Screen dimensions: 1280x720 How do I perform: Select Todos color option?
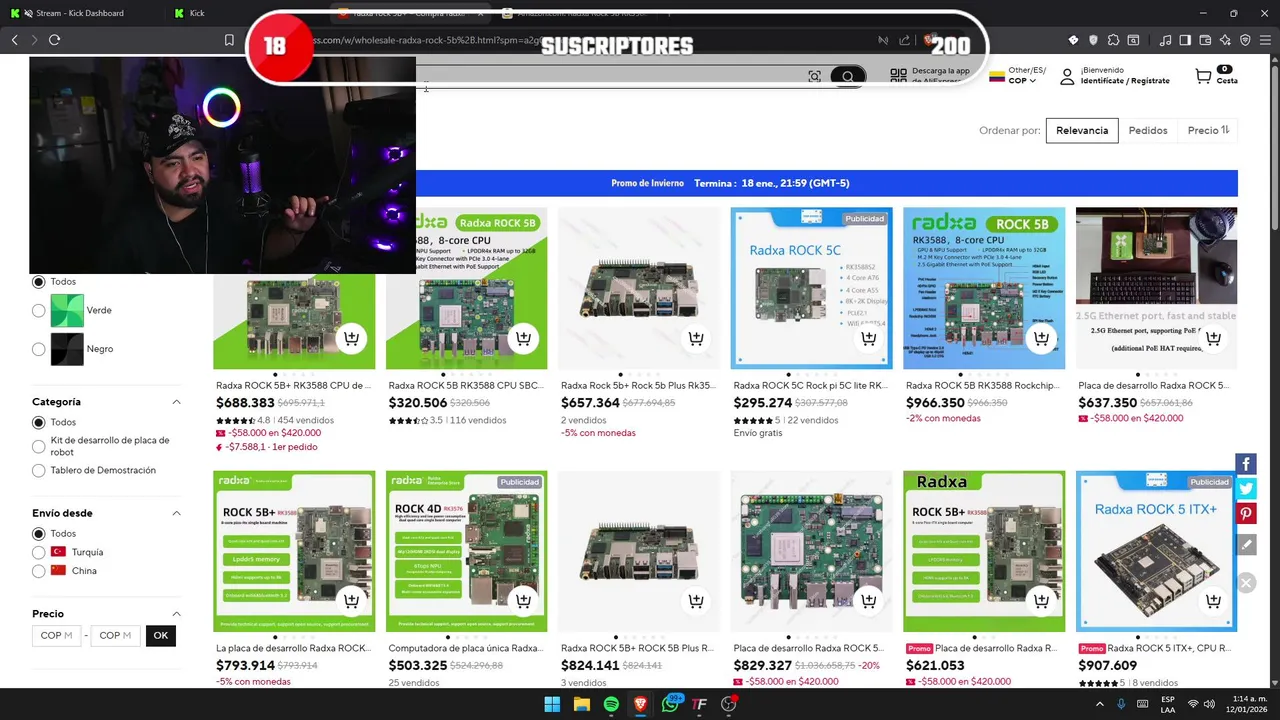coord(39,282)
